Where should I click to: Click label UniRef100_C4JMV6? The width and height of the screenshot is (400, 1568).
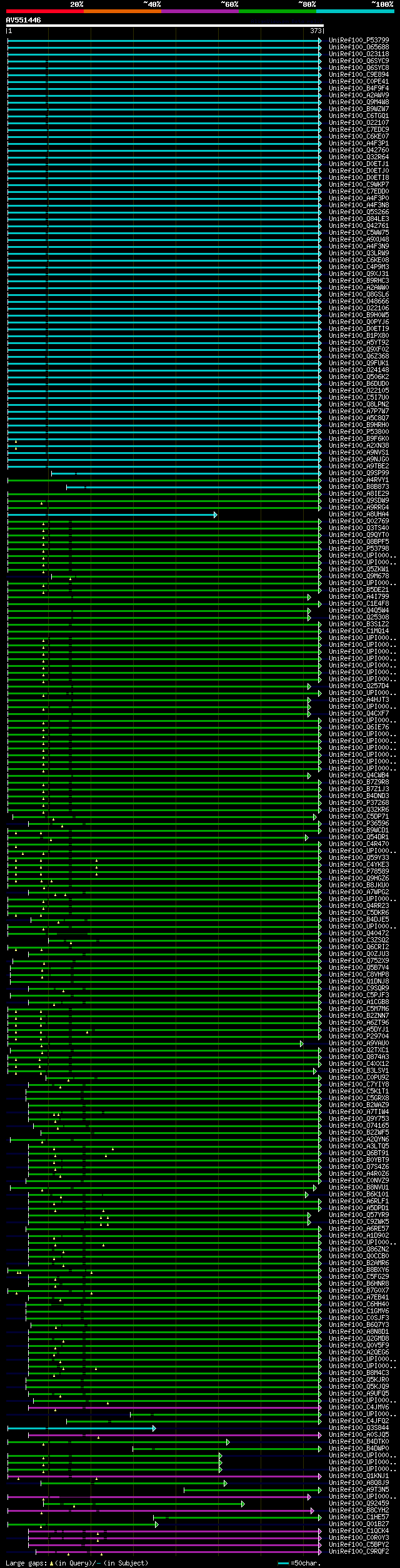[359, 1407]
